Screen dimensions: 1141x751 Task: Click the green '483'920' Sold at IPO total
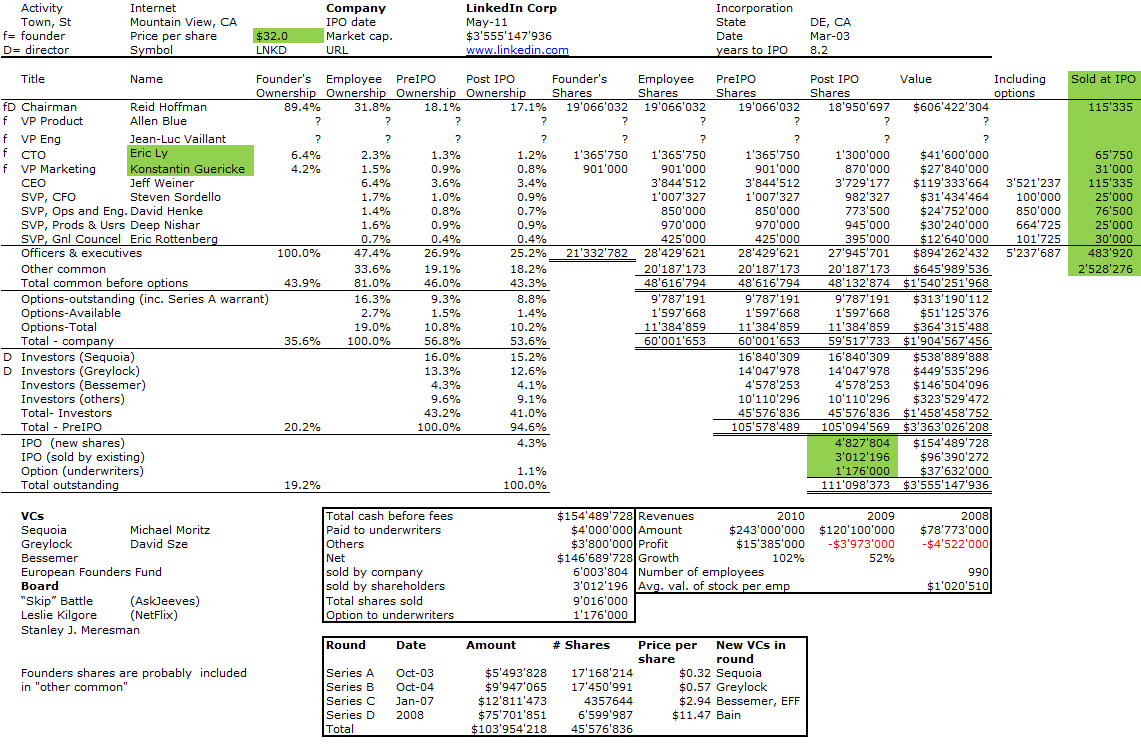point(1103,253)
